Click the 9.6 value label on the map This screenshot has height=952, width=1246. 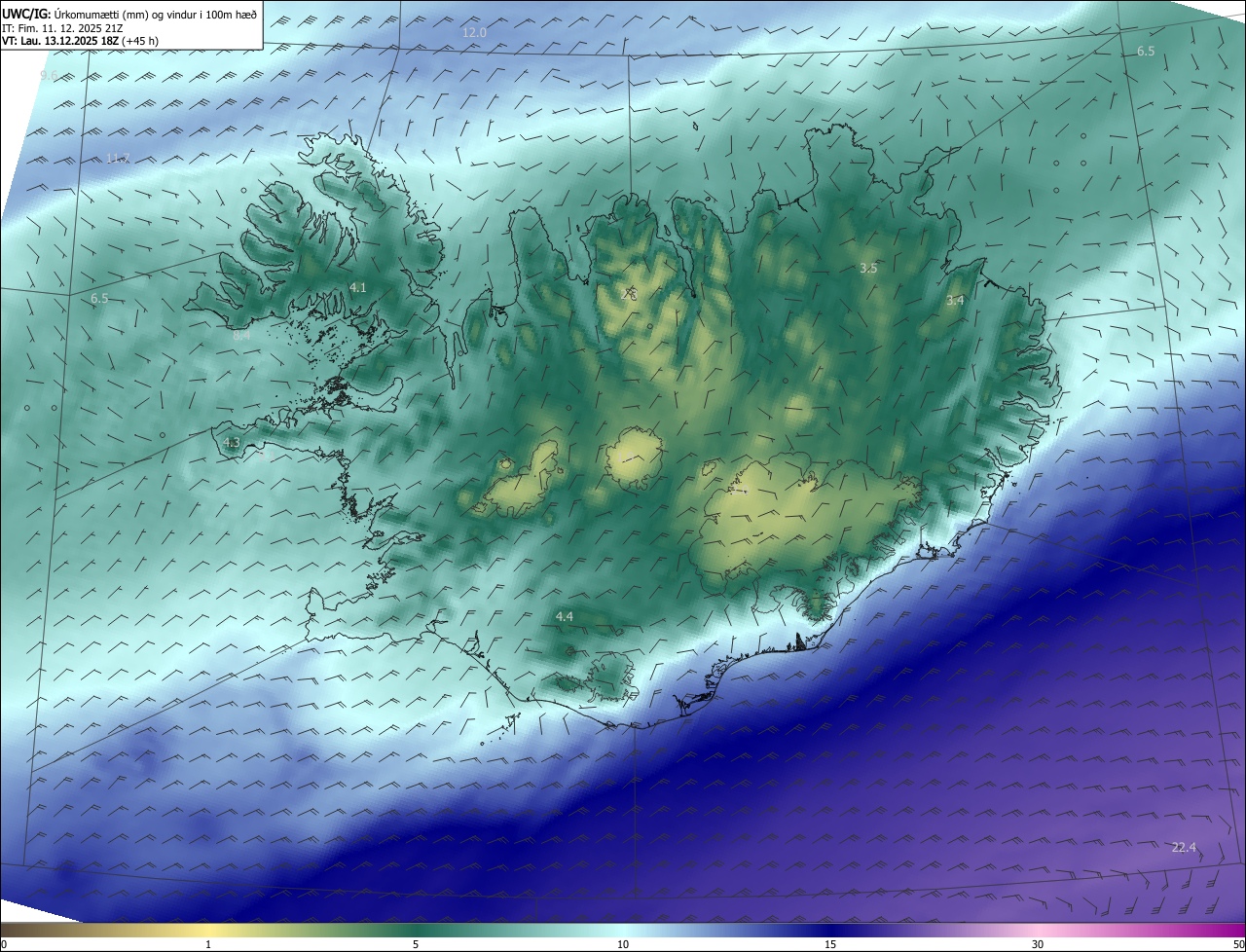(x=49, y=75)
